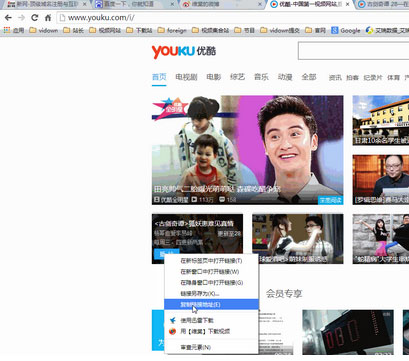
Task: Open the 拍客 navigation link
Action: click(x=352, y=78)
